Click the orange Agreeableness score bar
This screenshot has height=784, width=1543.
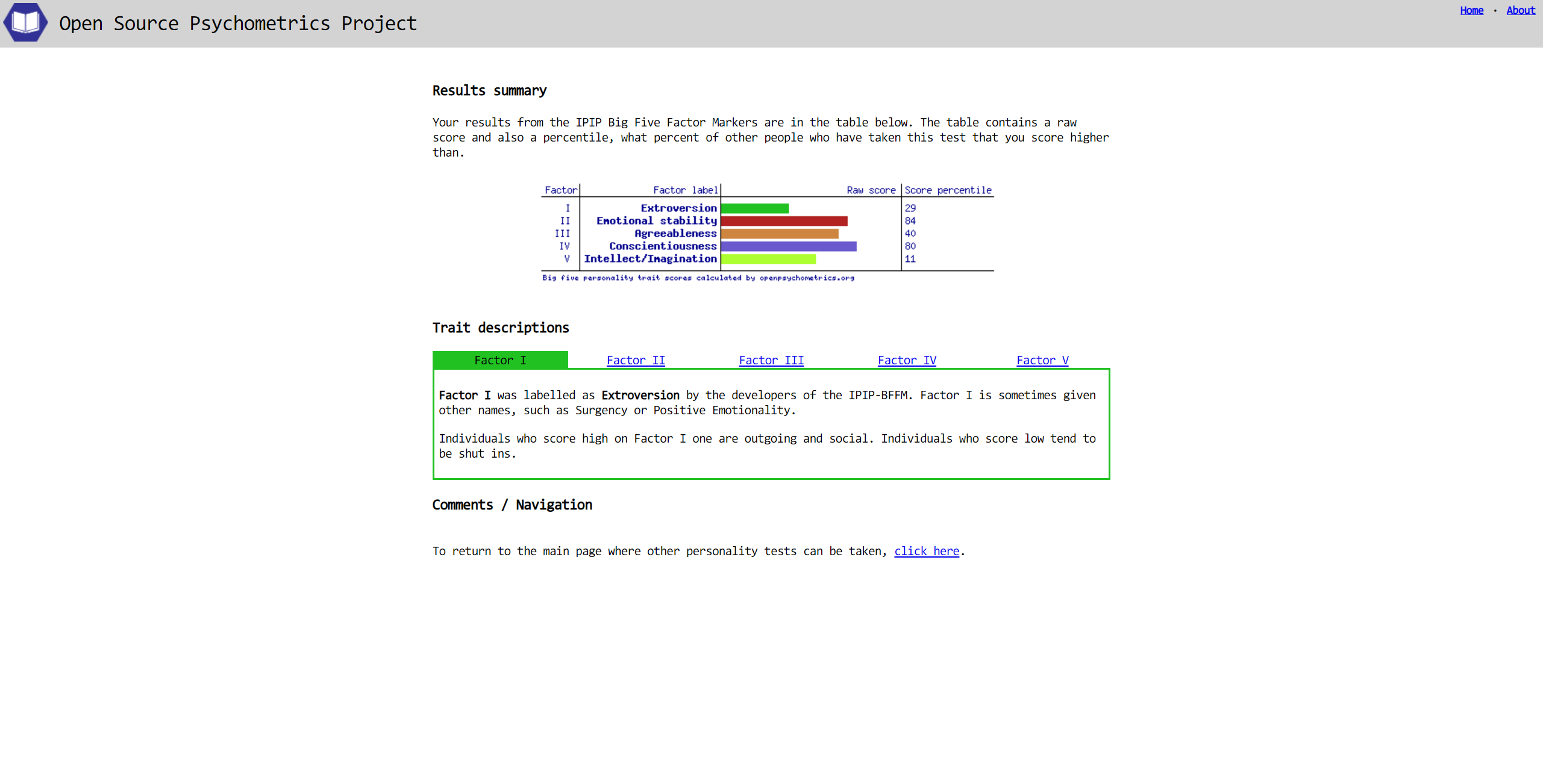click(x=779, y=234)
